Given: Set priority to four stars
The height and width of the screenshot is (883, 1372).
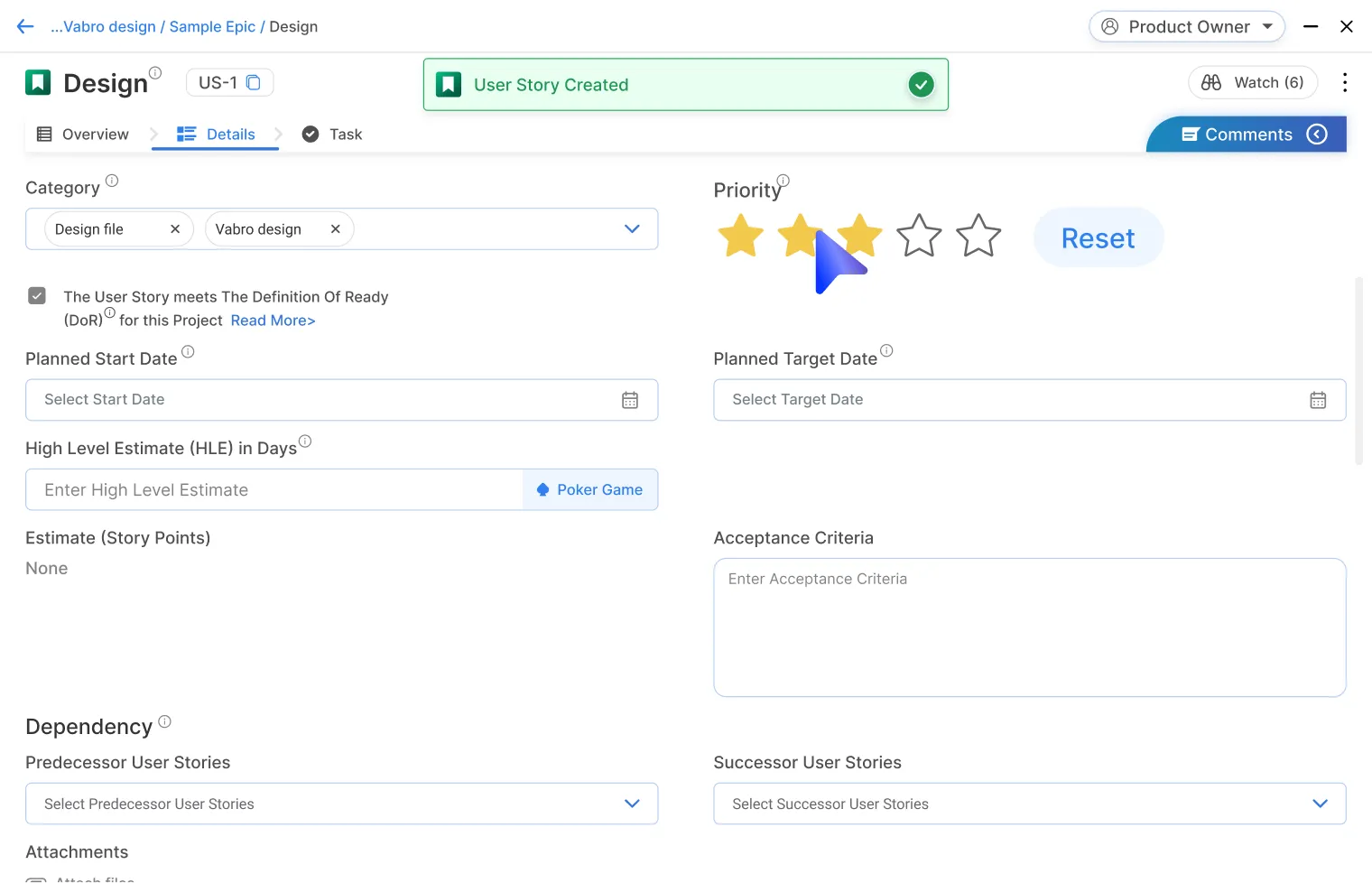Looking at the screenshot, I should [x=919, y=237].
